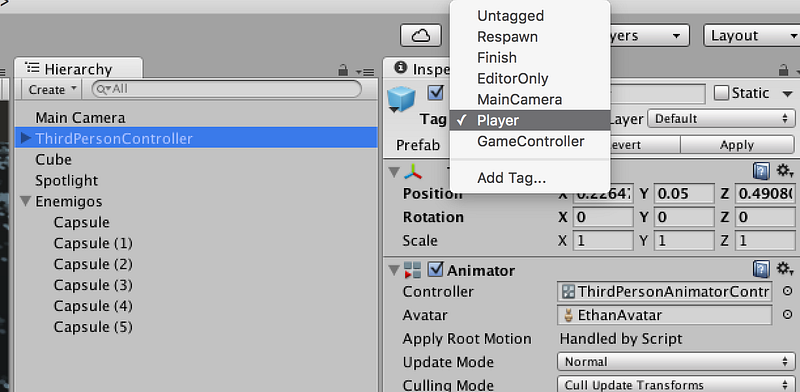This screenshot has width=800, height=392.
Task: Click the ThirdPersonAnimatorController field
Action: tap(665, 292)
